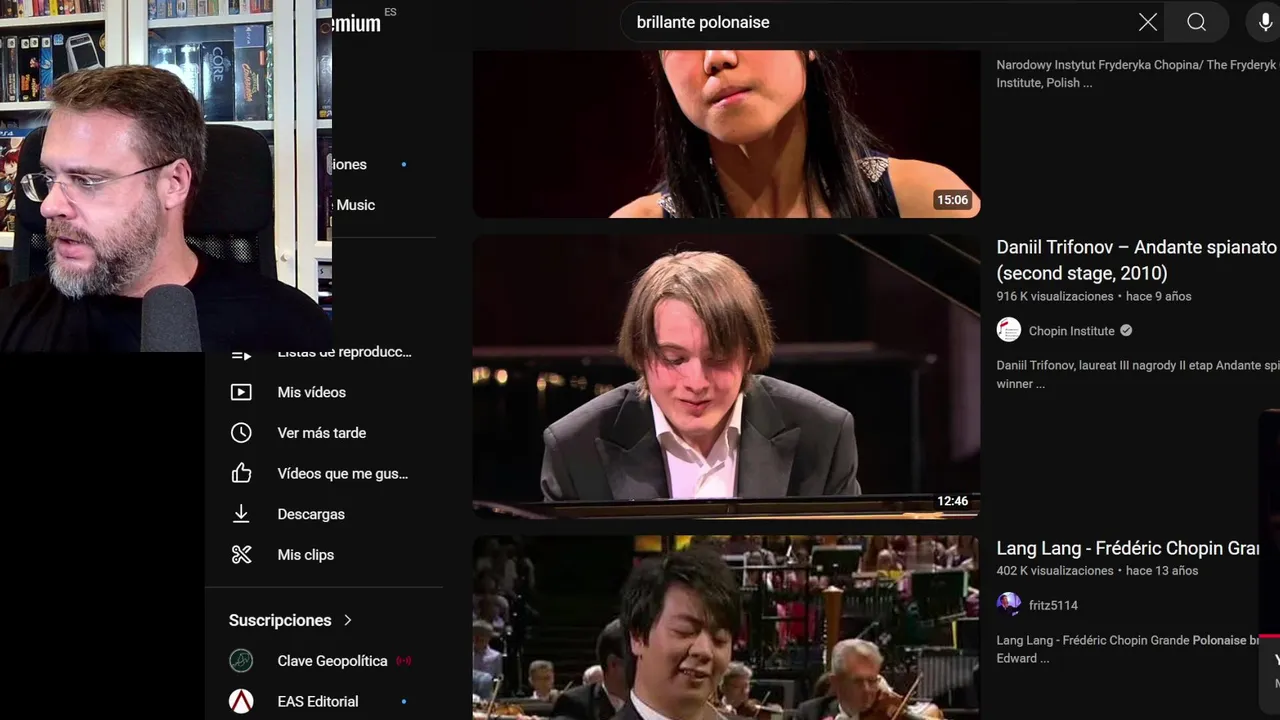Click the Chopin Institute channel avatar

[x=1009, y=330]
